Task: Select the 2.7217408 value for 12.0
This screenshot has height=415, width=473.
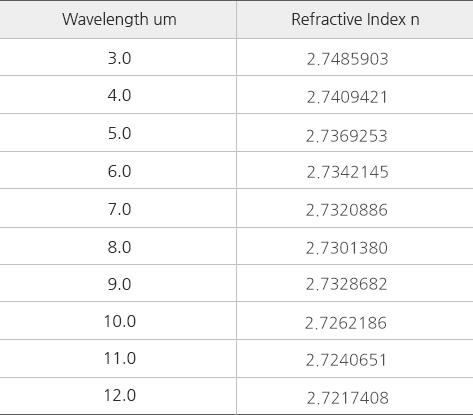Action: pyautogui.click(x=348, y=398)
